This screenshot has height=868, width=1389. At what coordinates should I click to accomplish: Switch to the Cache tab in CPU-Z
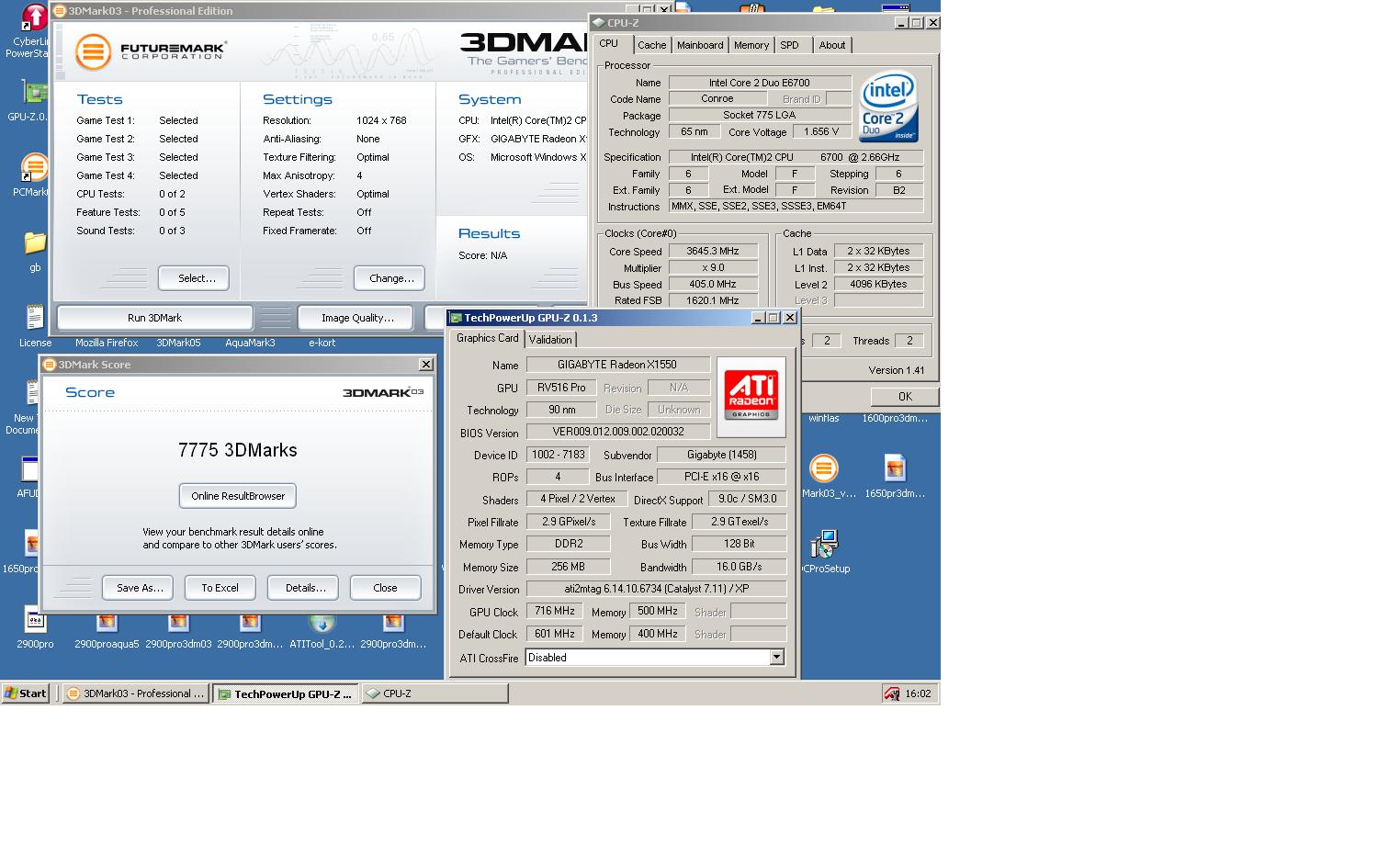[652, 45]
